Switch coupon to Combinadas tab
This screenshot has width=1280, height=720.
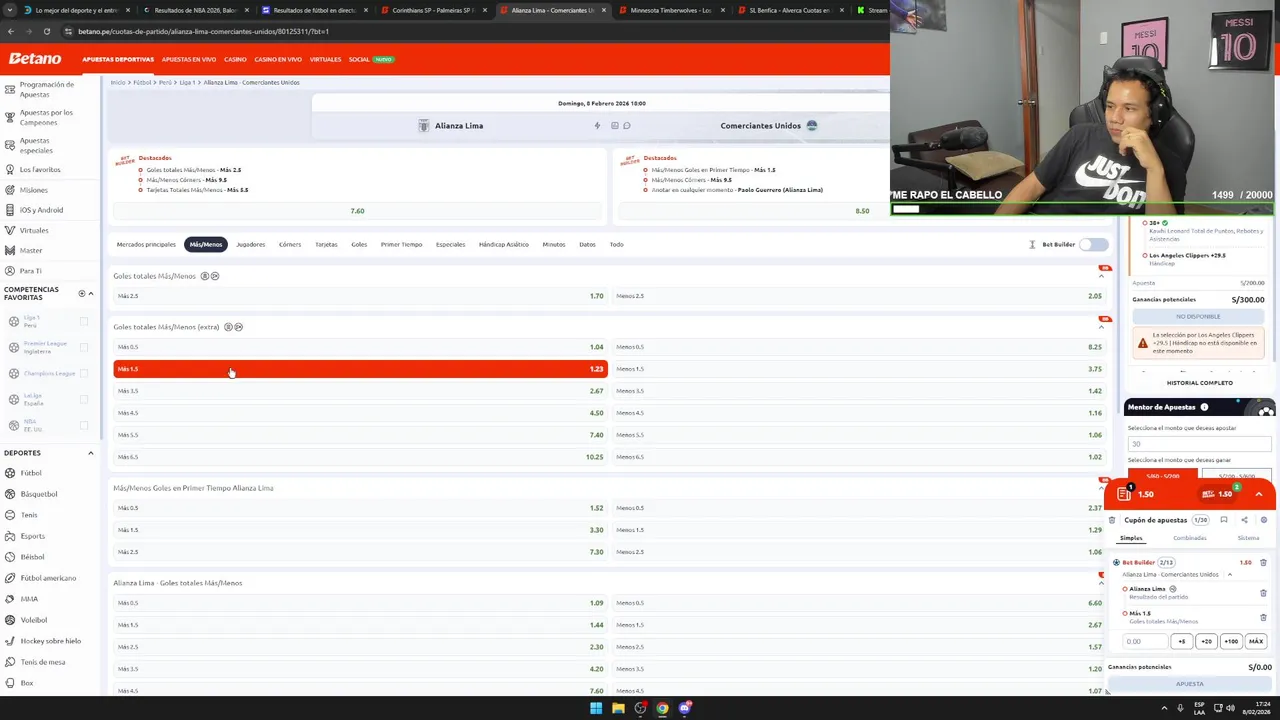point(1190,538)
